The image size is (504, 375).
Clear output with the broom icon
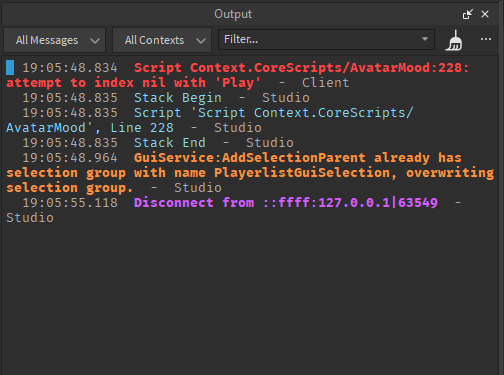[x=454, y=40]
